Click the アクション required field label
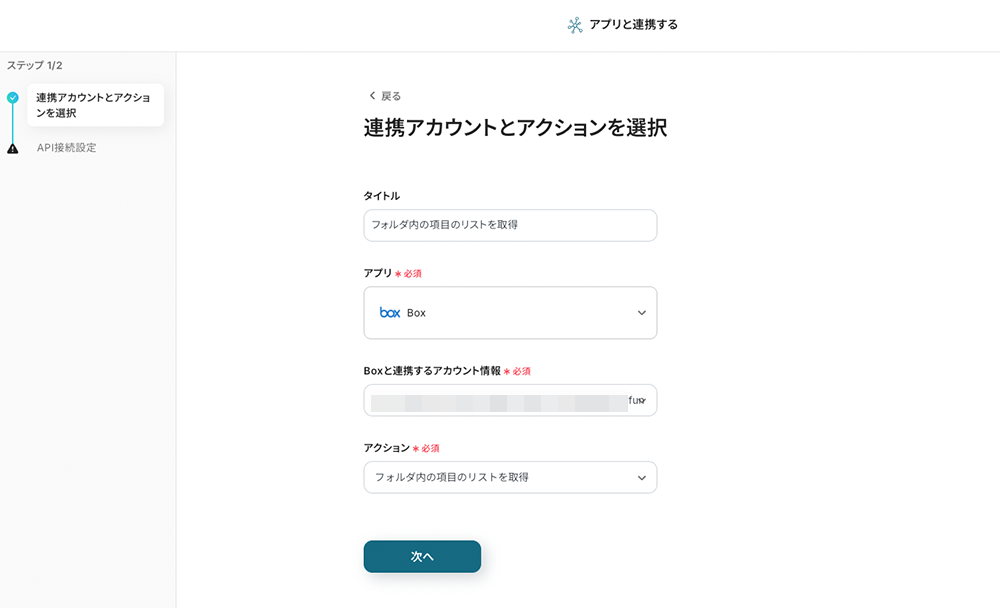 click(386, 448)
